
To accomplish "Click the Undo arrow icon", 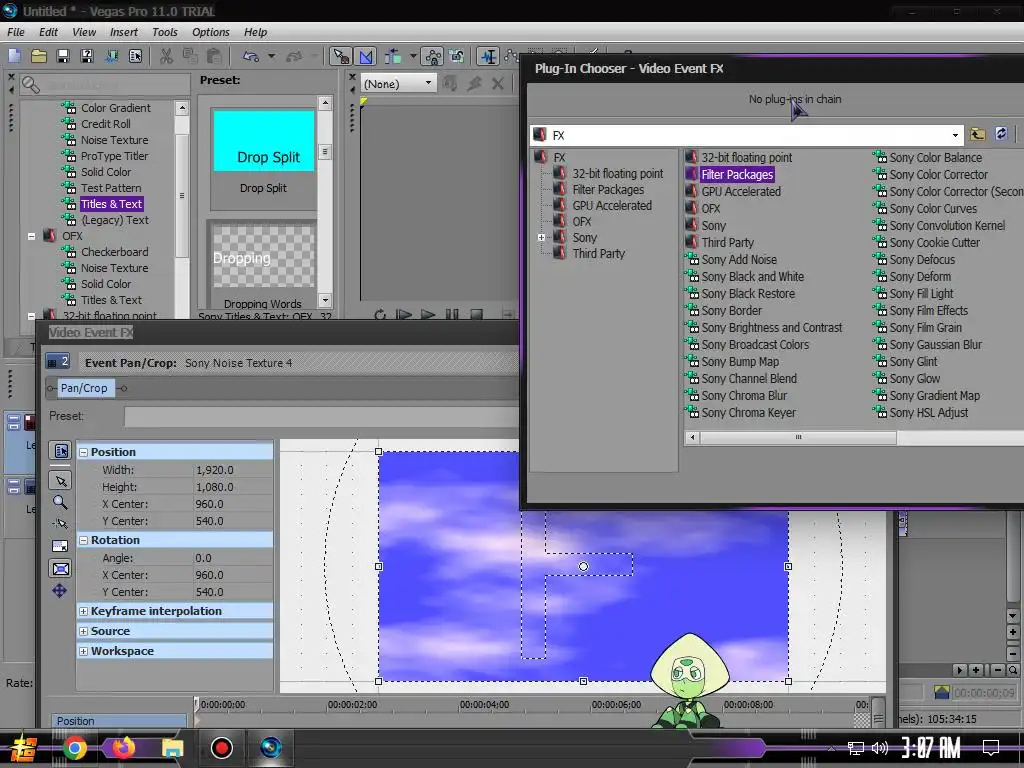I will pyautogui.click(x=251, y=56).
